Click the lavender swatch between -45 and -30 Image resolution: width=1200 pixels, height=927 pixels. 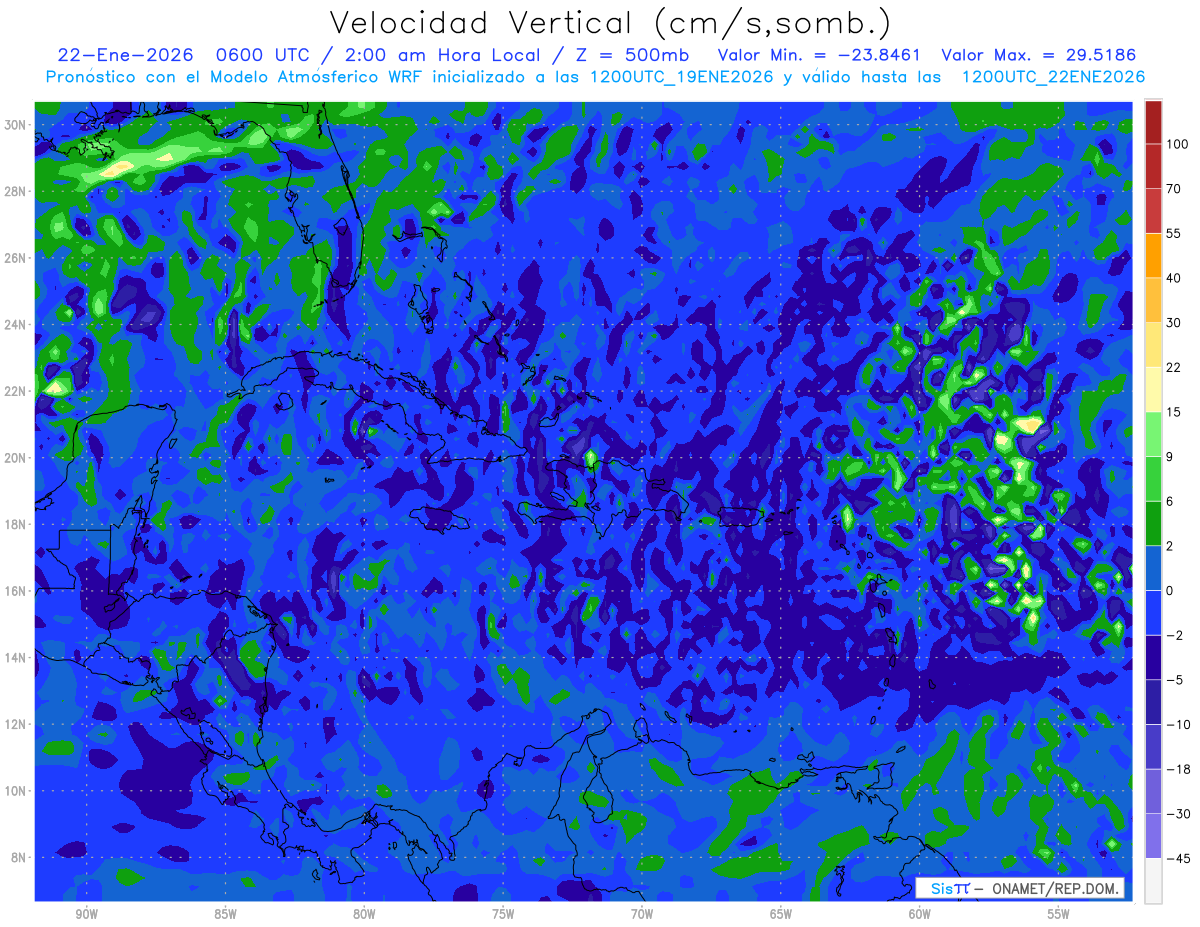(1153, 836)
